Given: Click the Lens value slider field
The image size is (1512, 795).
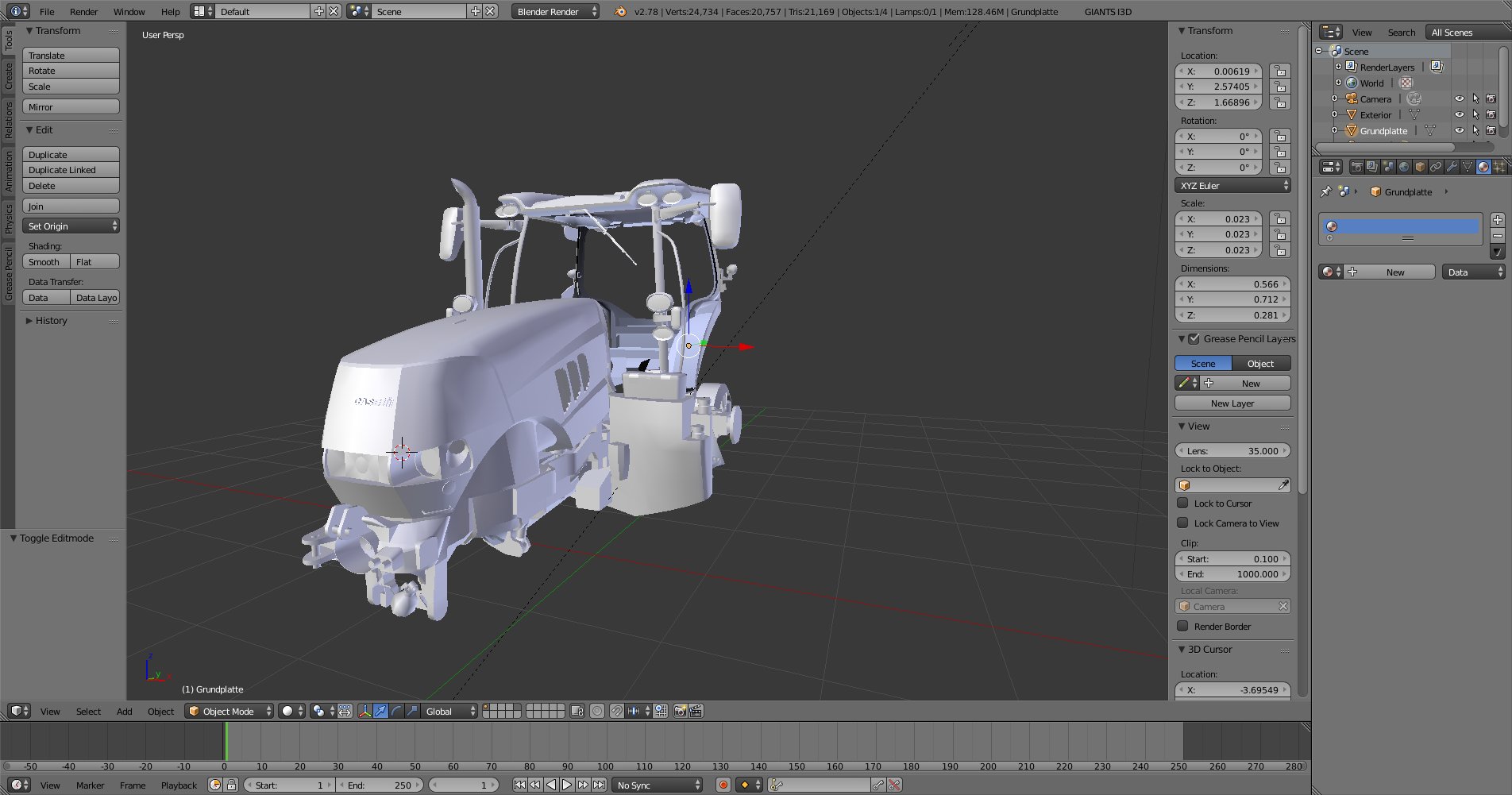Looking at the screenshot, I should point(1232,450).
